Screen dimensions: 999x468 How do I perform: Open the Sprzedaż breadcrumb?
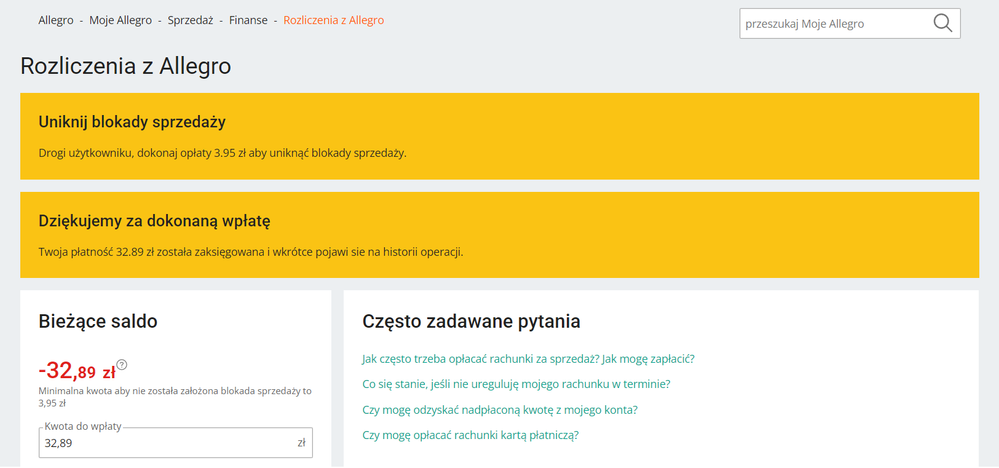190,20
